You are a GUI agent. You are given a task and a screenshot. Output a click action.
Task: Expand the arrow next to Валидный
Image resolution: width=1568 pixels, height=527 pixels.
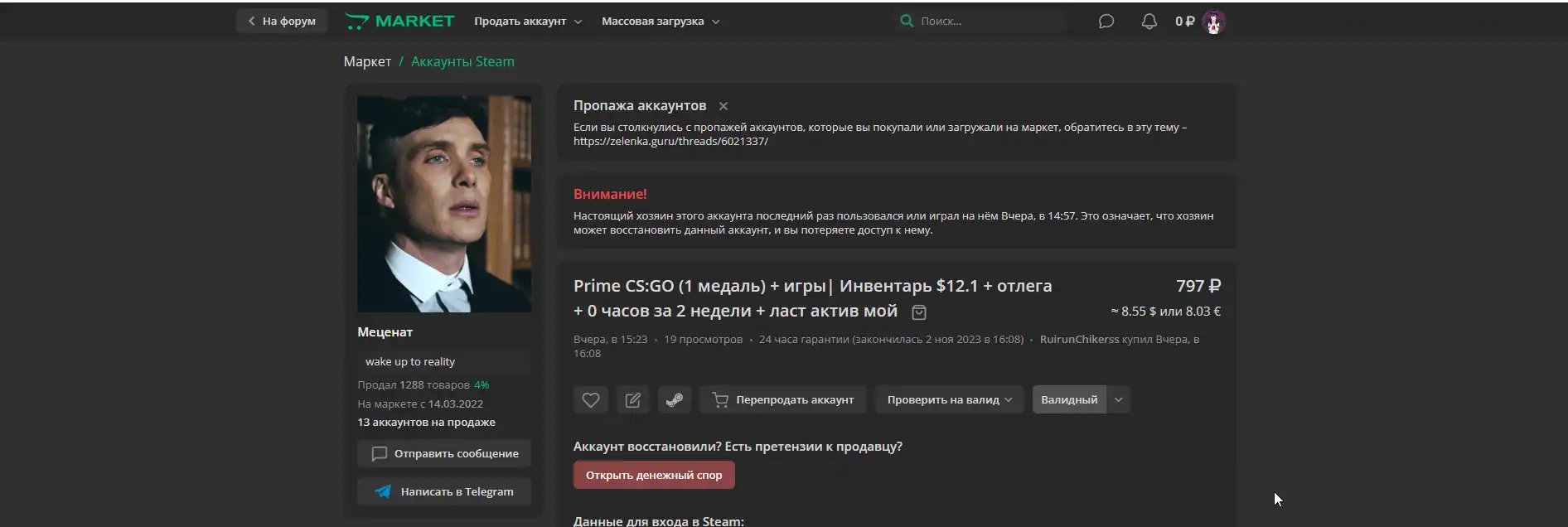pos(1118,400)
